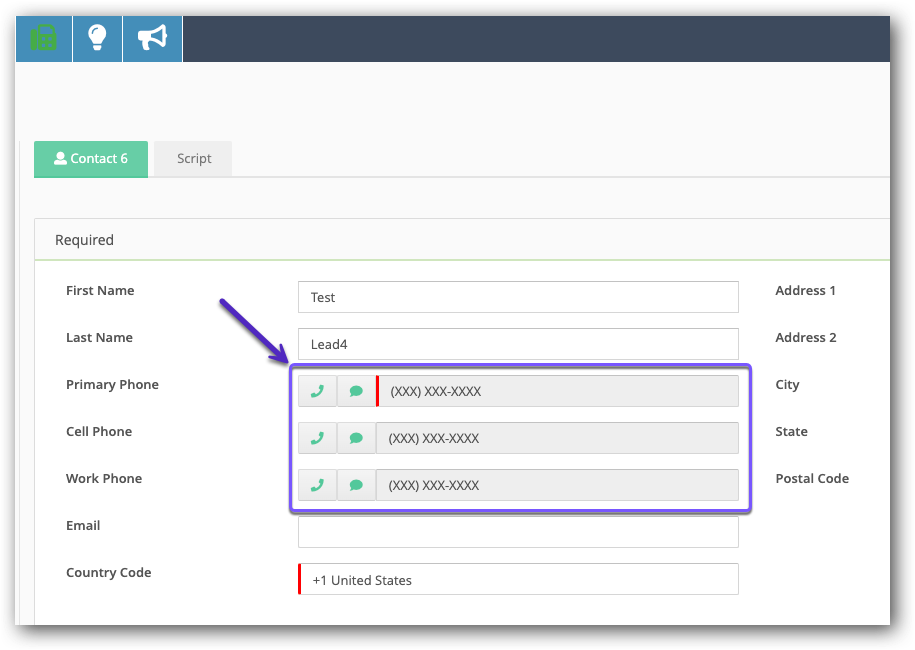This screenshot has height=650, width=915.
Task: Click the megaphone announcements icon
Action: [152, 38]
